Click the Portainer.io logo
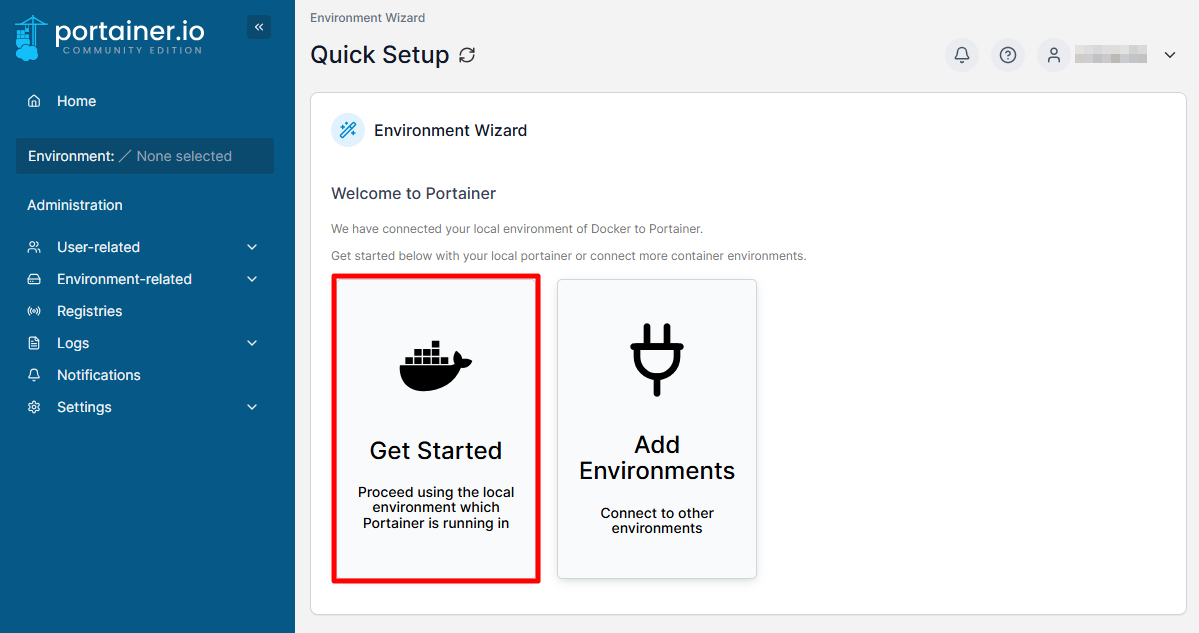The image size is (1199, 633). (109, 37)
